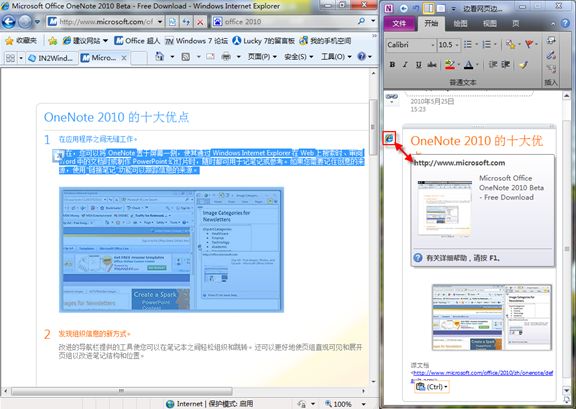The height and width of the screenshot is (409, 576).
Task: Open the 安全(S) menu in IE
Action: [298, 57]
